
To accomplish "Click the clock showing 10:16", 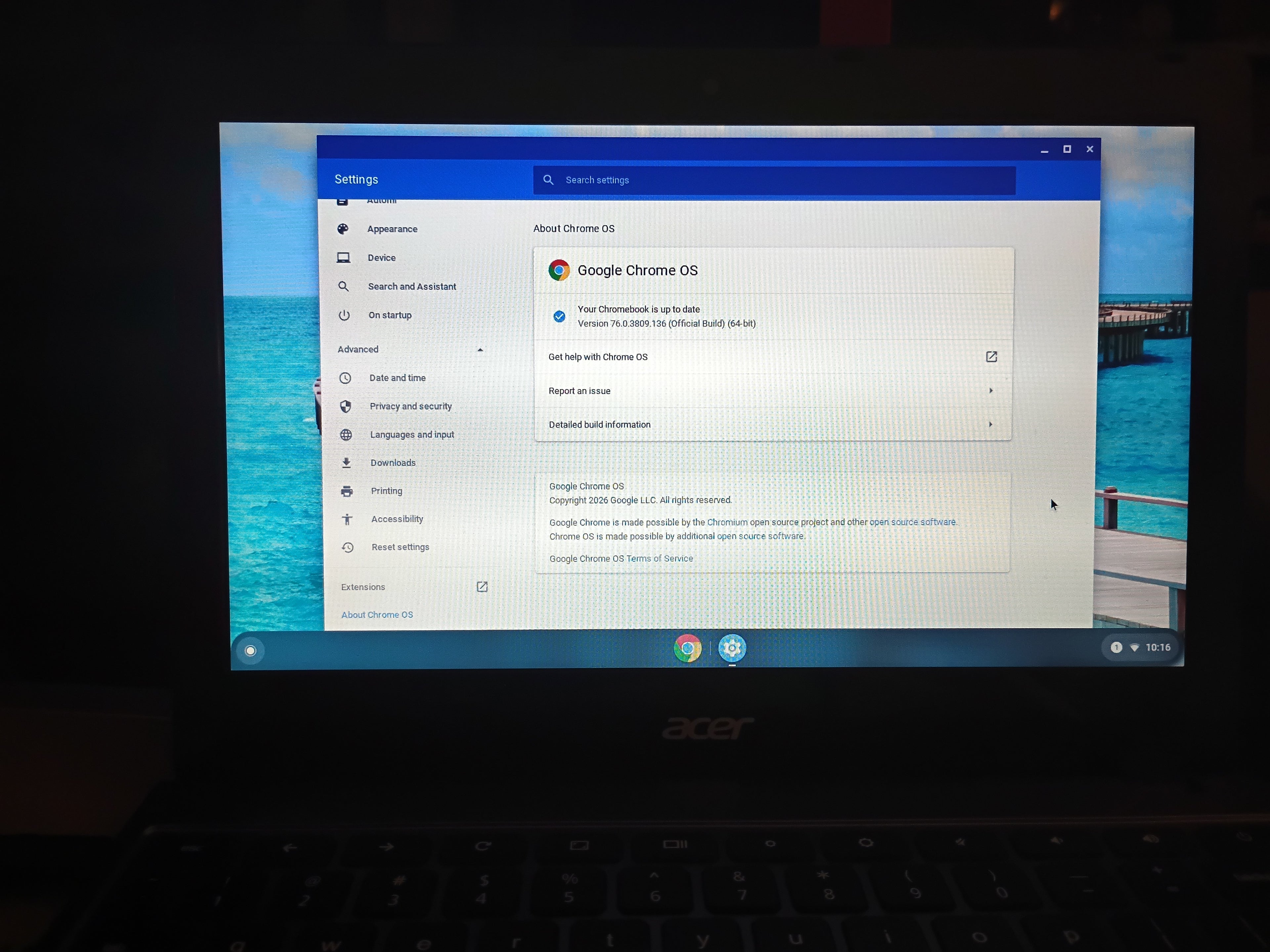I will [1158, 647].
